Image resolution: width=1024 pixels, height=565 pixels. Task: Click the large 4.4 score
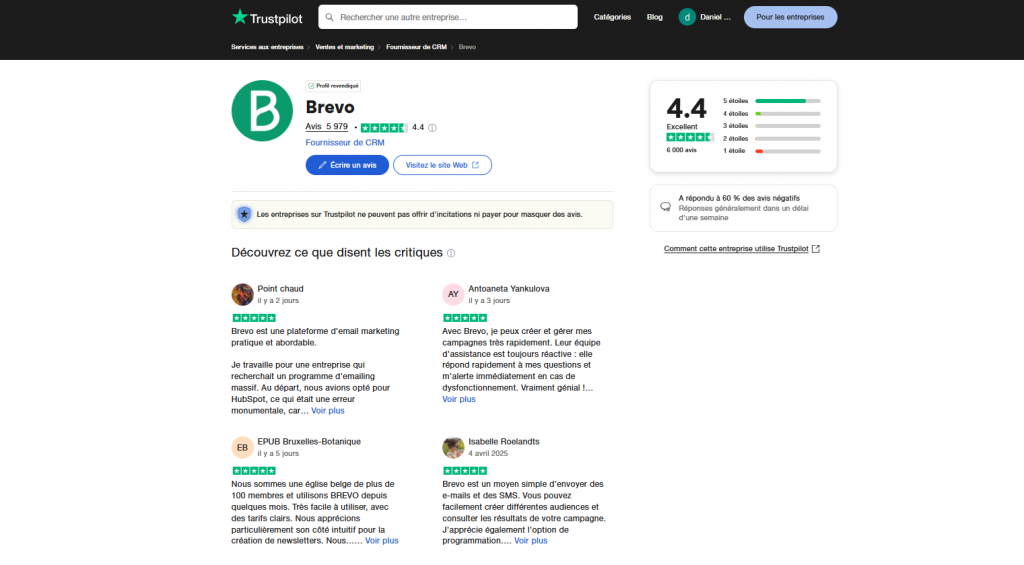point(686,108)
